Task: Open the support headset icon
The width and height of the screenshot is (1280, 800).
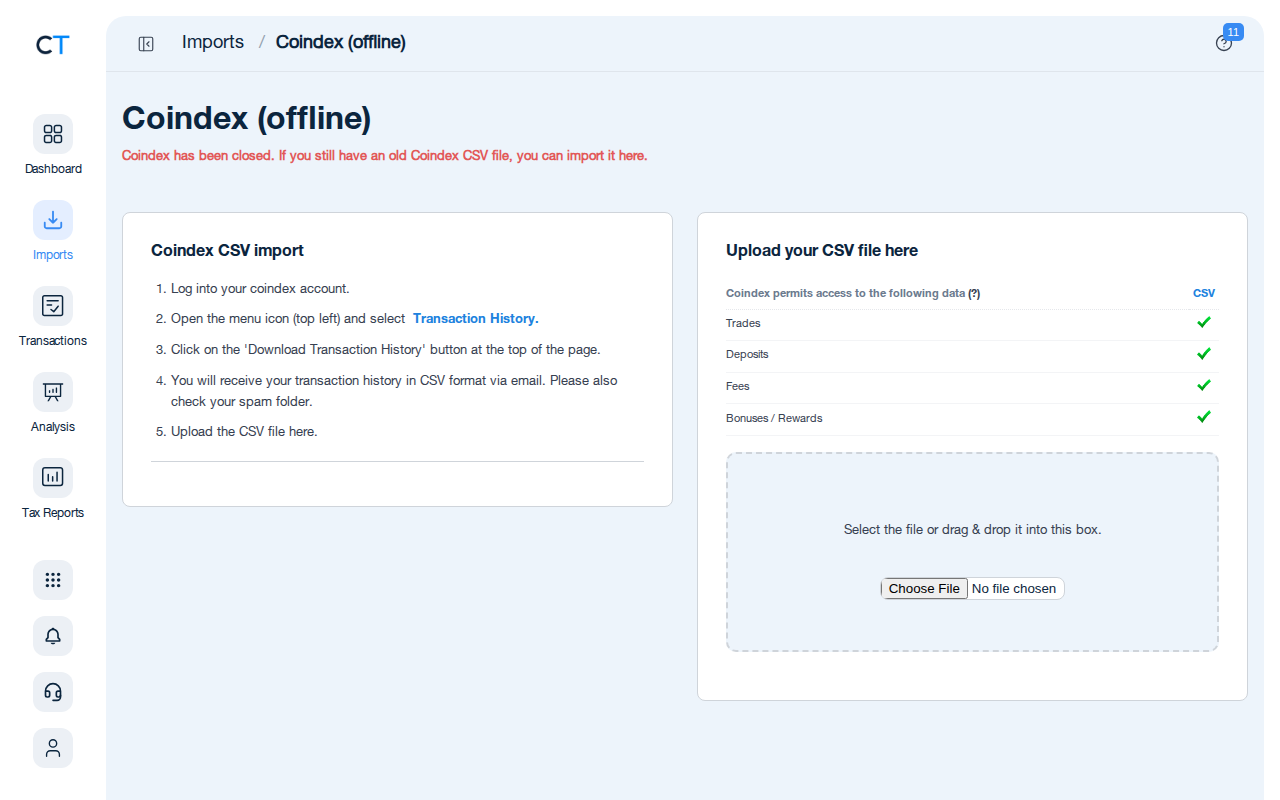Action: coord(53,692)
